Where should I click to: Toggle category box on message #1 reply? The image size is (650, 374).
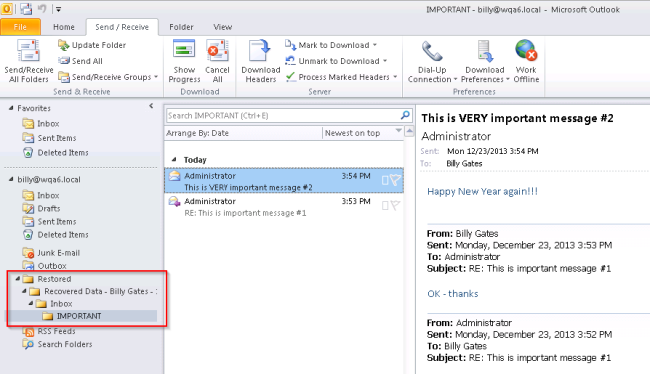(x=385, y=206)
